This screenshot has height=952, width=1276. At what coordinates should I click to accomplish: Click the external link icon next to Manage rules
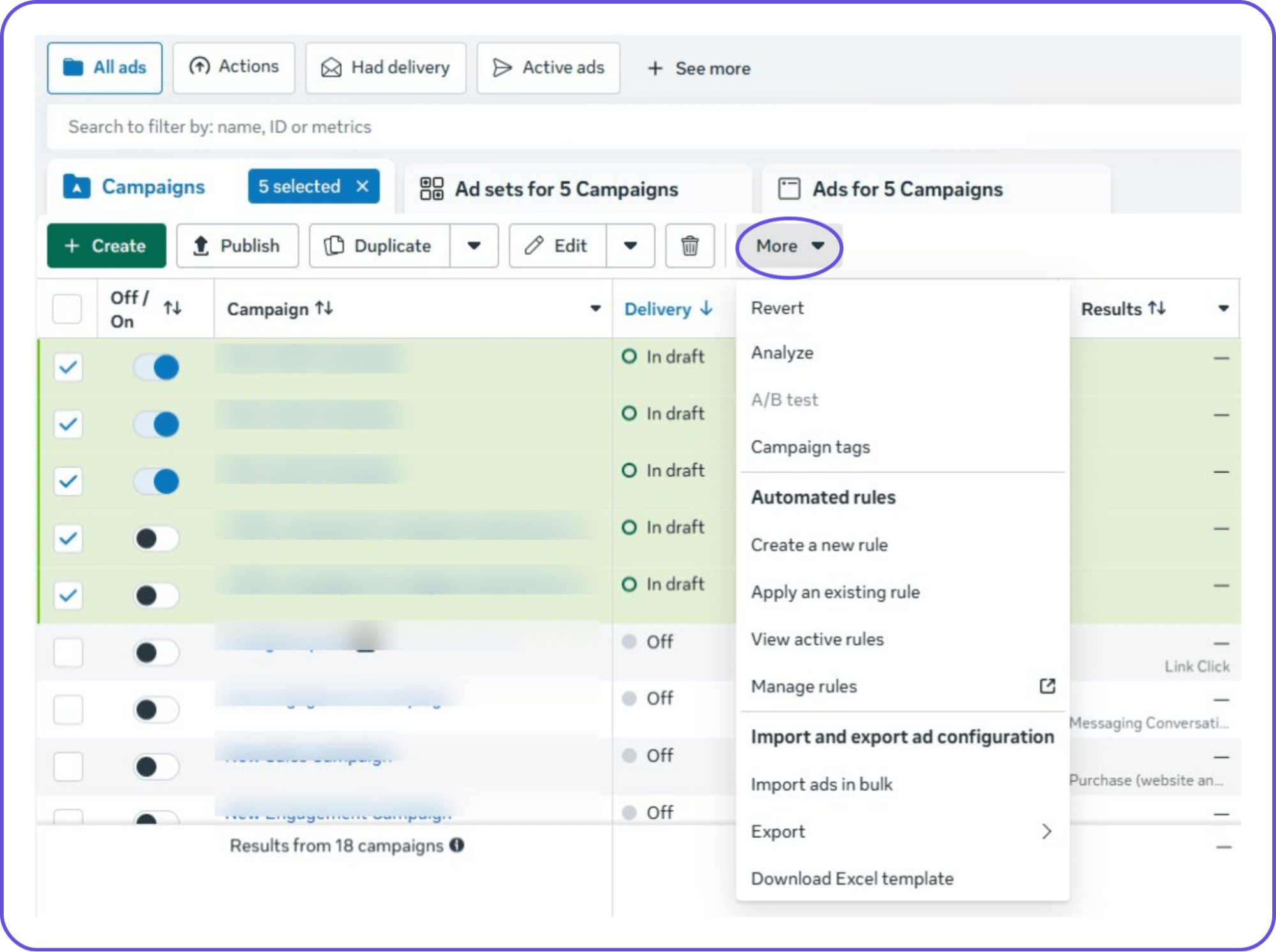pyautogui.click(x=1047, y=686)
